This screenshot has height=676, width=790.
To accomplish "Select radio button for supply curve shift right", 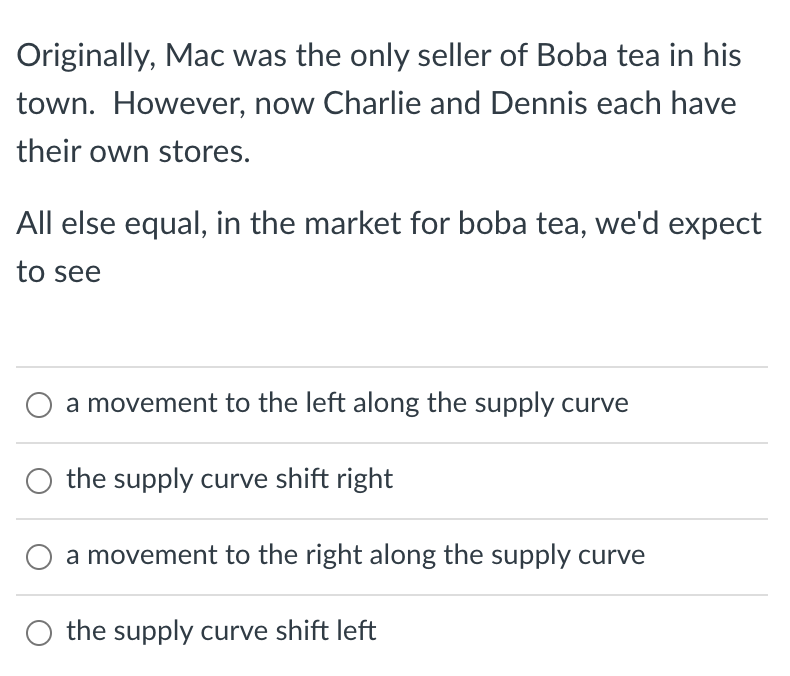I will pyautogui.click(x=39, y=481).
